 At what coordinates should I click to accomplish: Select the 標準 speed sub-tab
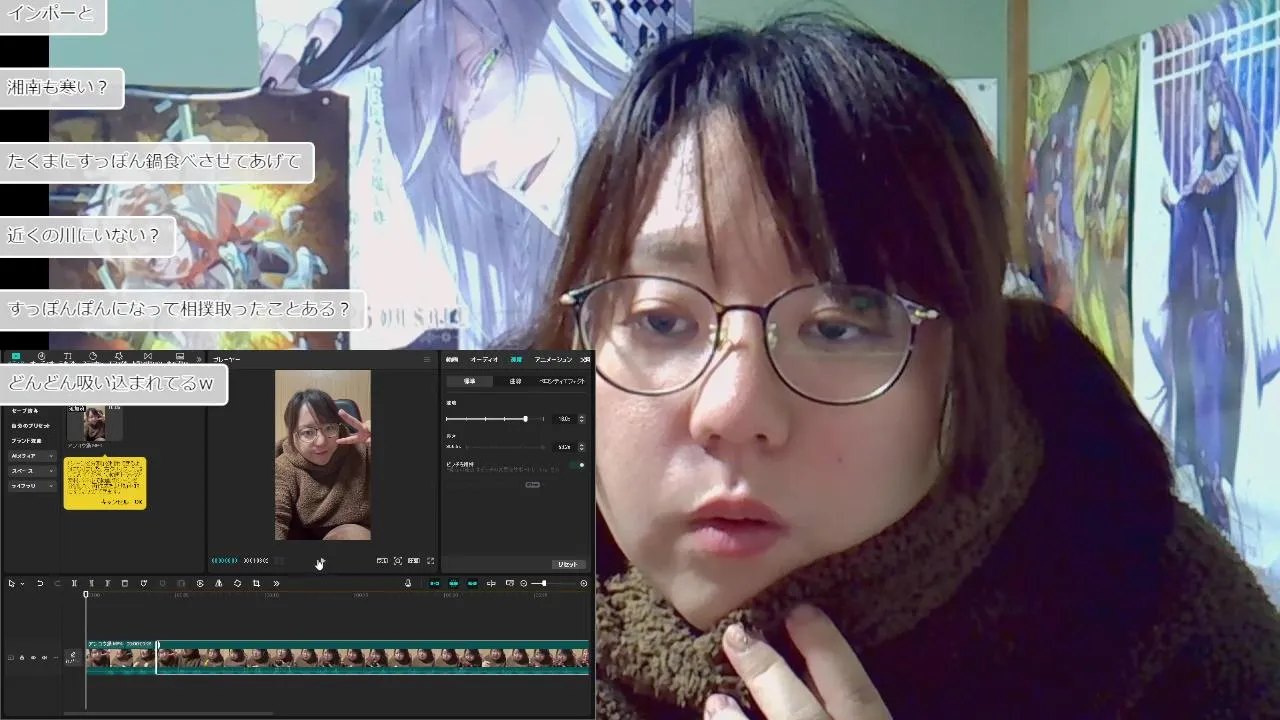(x=469, y=381)
